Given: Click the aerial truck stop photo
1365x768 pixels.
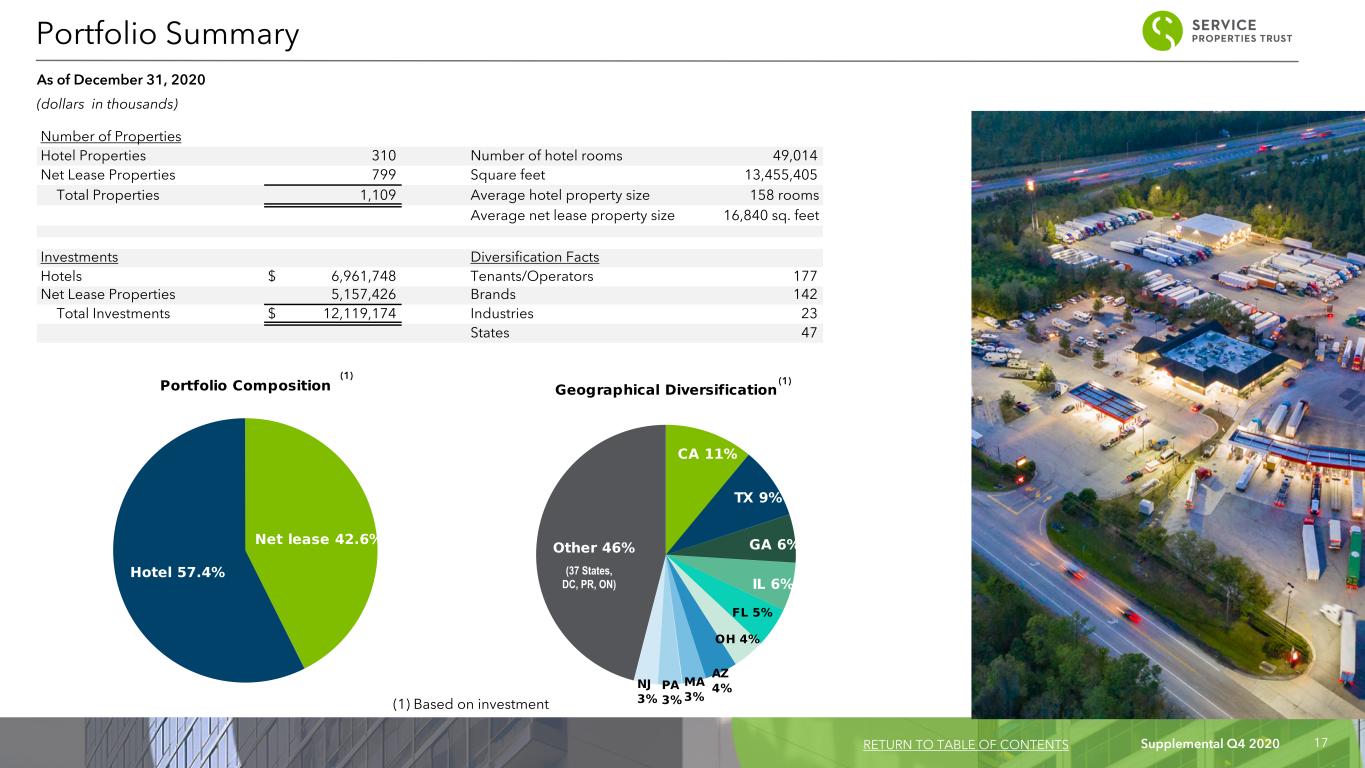Looking at the screenshot, I should click(1168, 414).
